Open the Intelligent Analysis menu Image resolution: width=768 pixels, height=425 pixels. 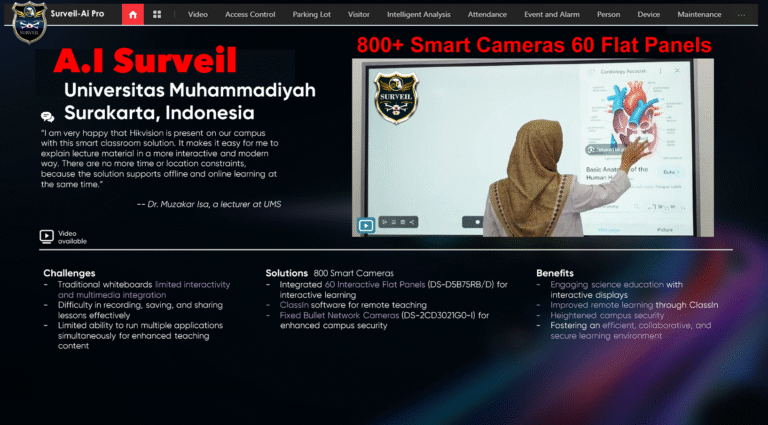click(418, 15)
